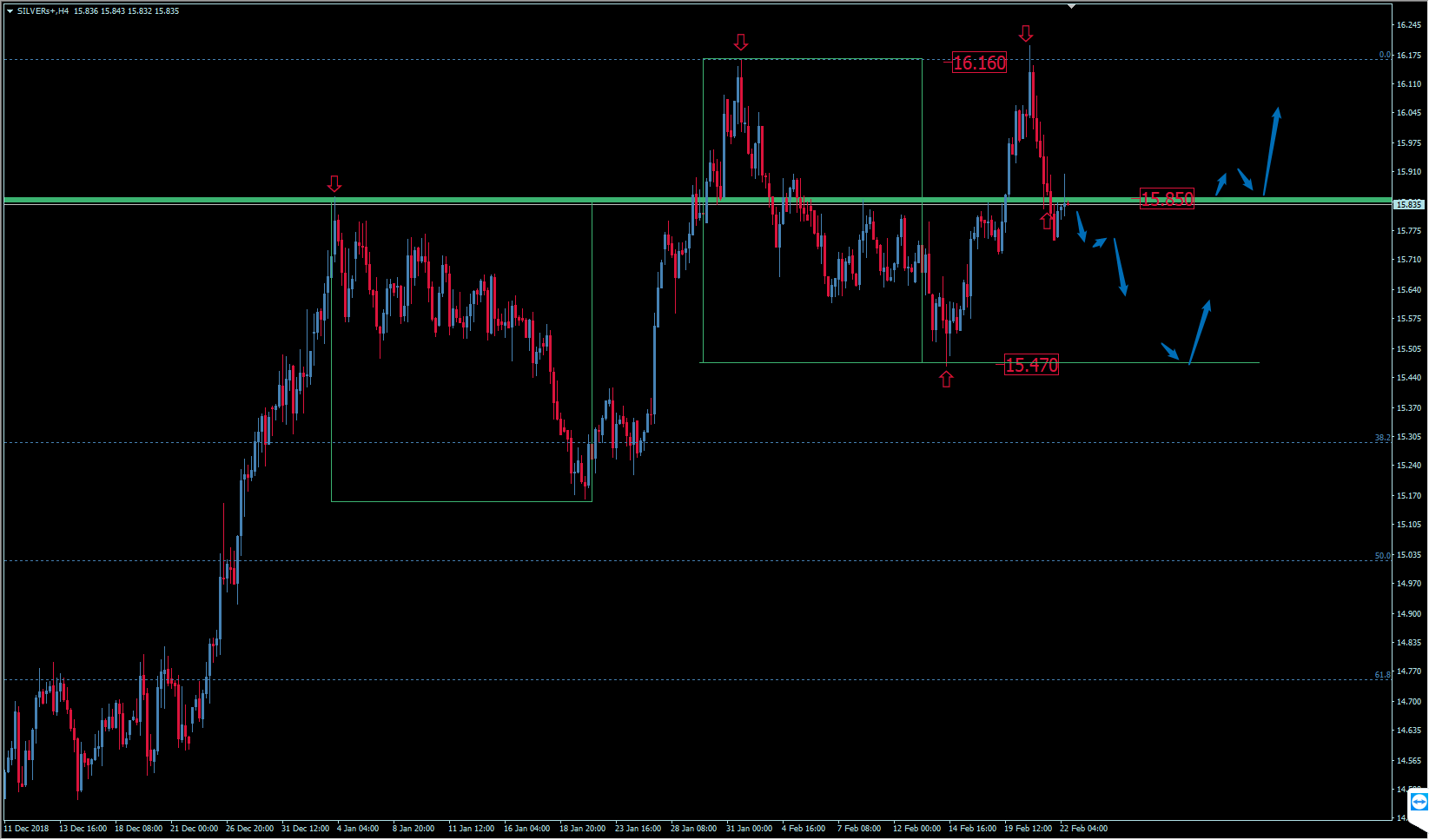Click the 11 Dec 2018 date label
The height and width of the screenshot is (840, 1429).
(27, 829)
